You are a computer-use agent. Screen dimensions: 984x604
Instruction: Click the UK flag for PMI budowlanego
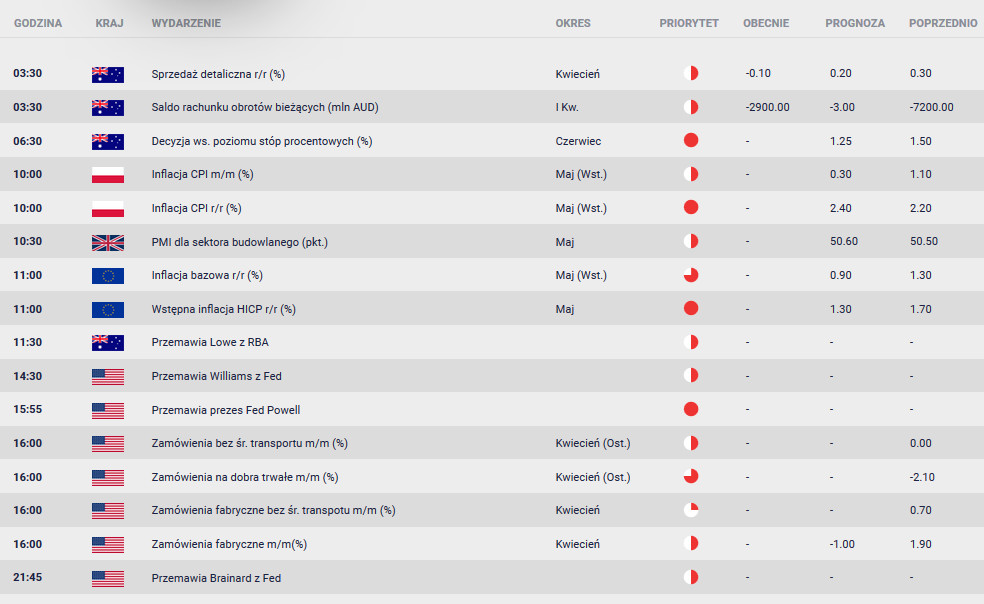(108, 242)
